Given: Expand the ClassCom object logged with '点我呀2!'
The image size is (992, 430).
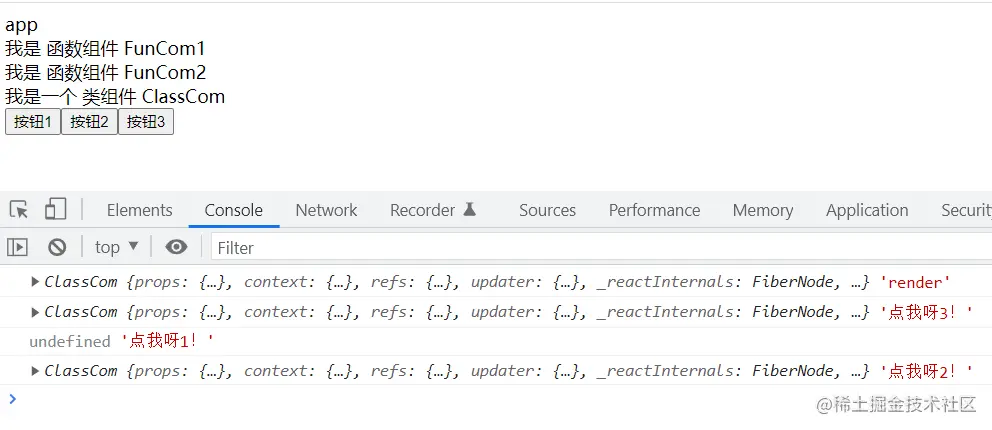Looking at the screenshot, I should pyautogui.click(x=36, y=371).
